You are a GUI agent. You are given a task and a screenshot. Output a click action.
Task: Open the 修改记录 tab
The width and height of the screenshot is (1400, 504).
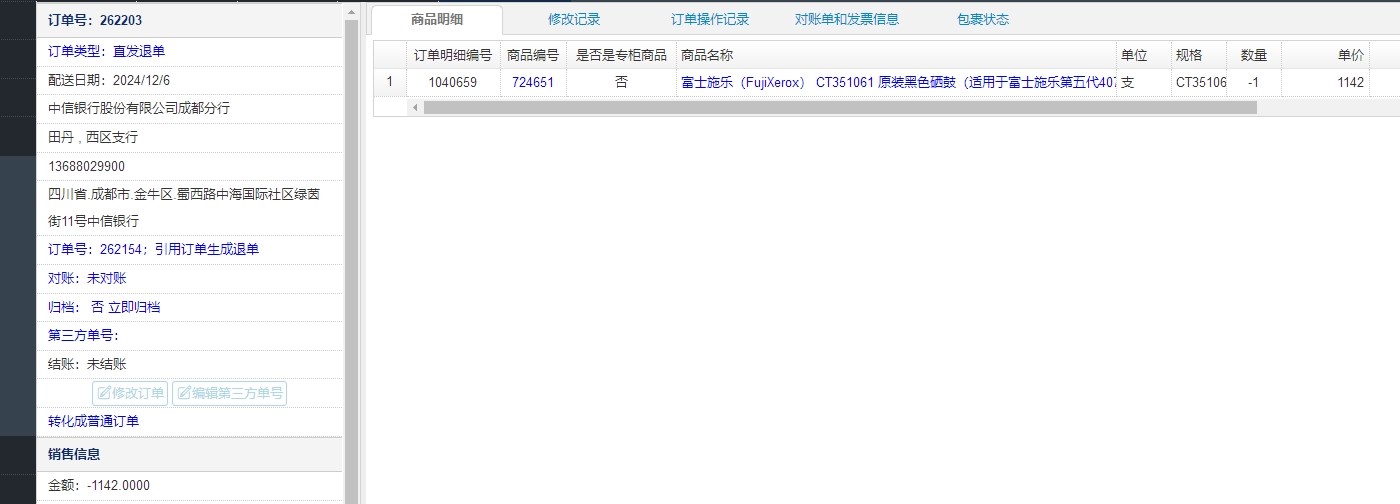[574, 19]
